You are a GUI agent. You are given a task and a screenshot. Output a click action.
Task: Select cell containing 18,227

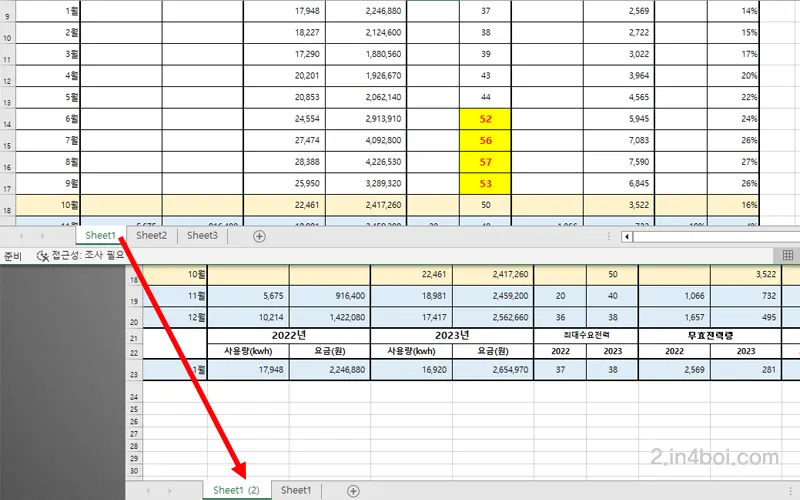coord(284,33)
